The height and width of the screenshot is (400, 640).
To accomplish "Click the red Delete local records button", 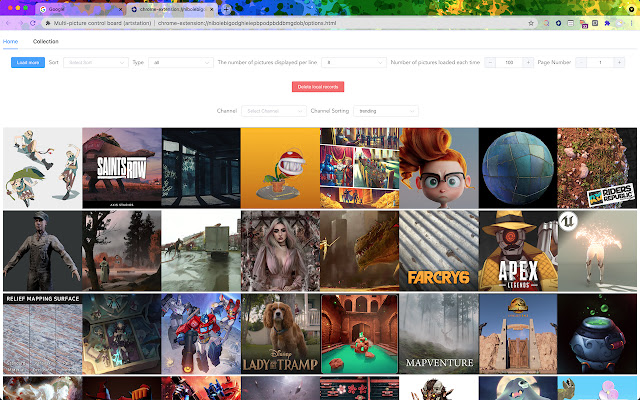I will point(318,87).
